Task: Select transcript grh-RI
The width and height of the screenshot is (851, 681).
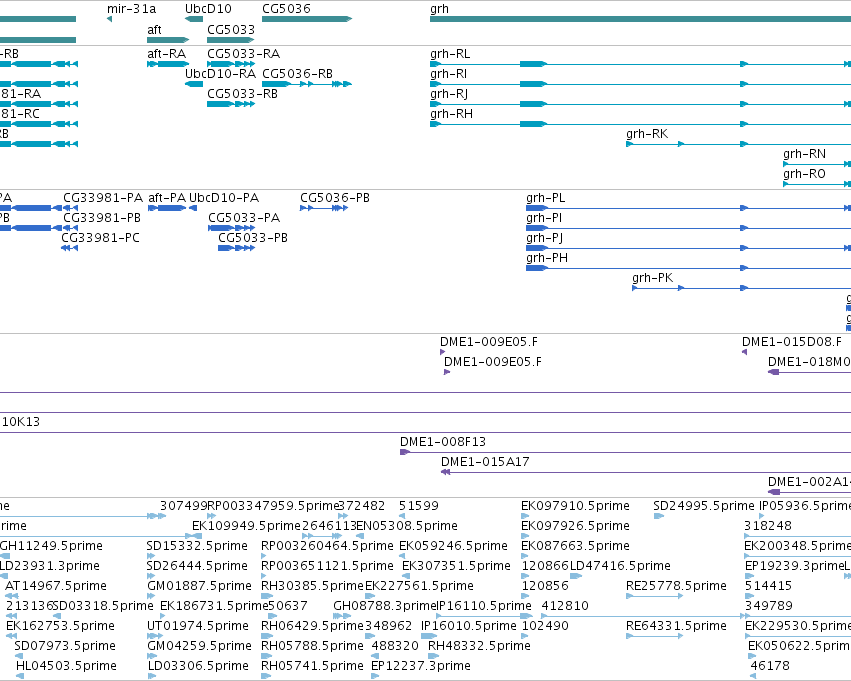Action: [x=448, y=74]
